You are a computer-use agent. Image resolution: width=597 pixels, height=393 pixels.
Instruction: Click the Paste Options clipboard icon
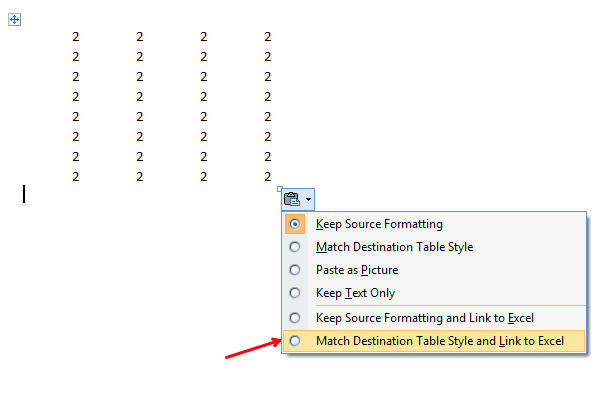click(x=292, y=199)
